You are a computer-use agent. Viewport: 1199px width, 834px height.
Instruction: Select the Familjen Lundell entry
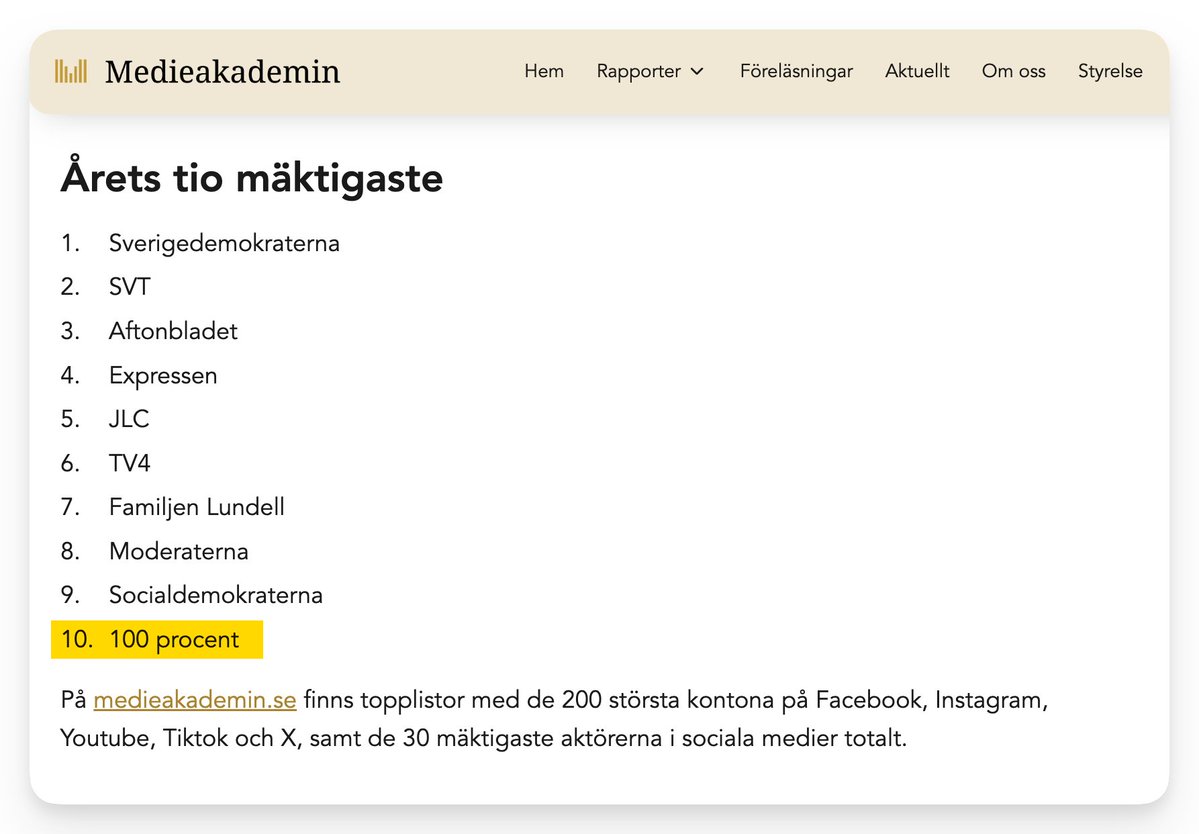pos(197,507)
